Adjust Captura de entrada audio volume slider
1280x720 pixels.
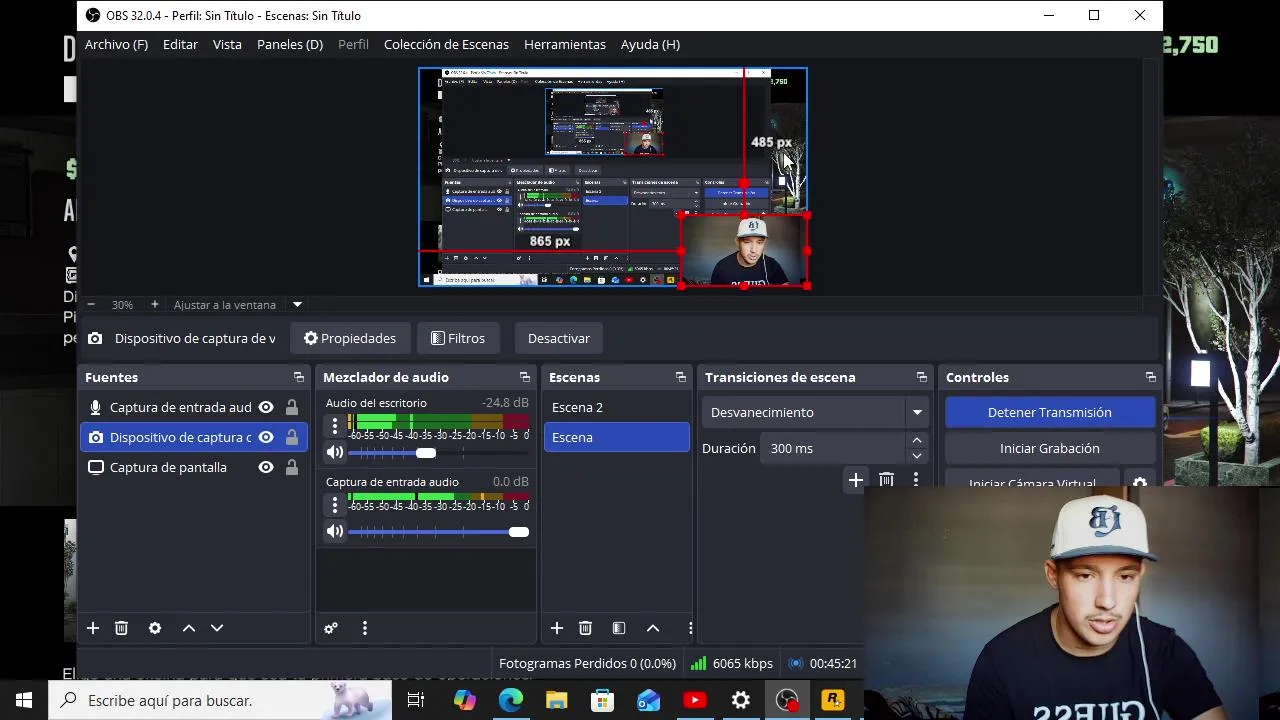pos(518,532)
